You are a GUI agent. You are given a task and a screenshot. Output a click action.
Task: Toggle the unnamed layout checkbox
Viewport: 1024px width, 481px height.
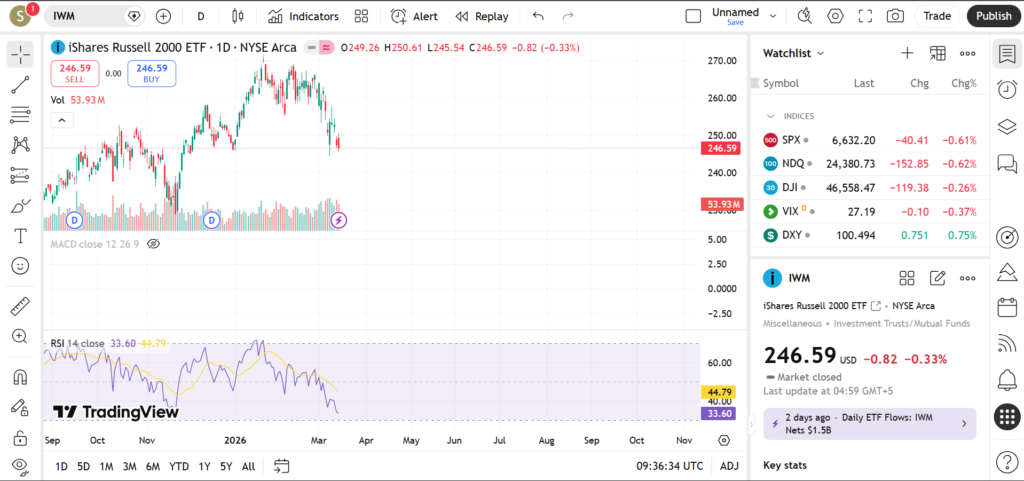[x=693, y=16]
